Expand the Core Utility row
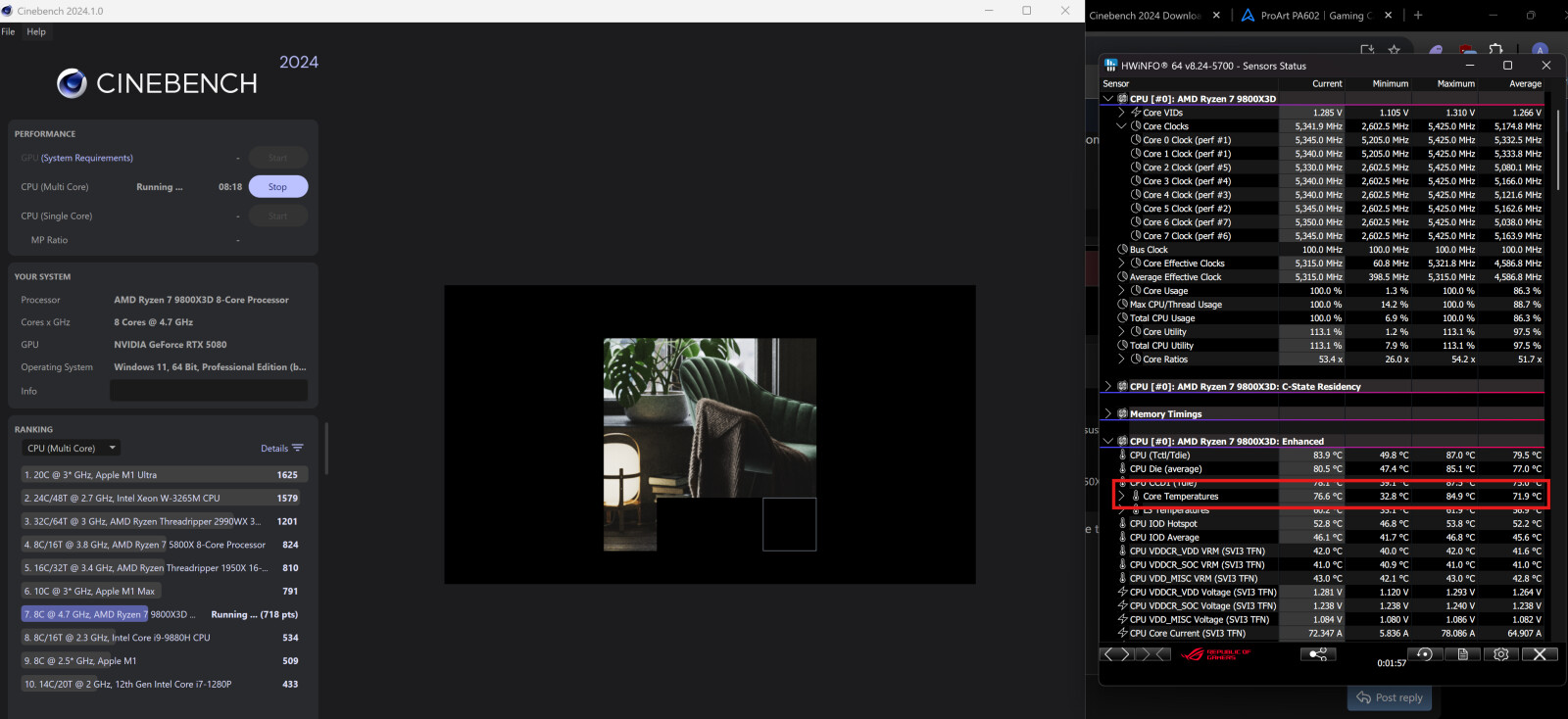Image resolution: width=1568 pixels, height=719 pixels. [x=1122, y=332]
